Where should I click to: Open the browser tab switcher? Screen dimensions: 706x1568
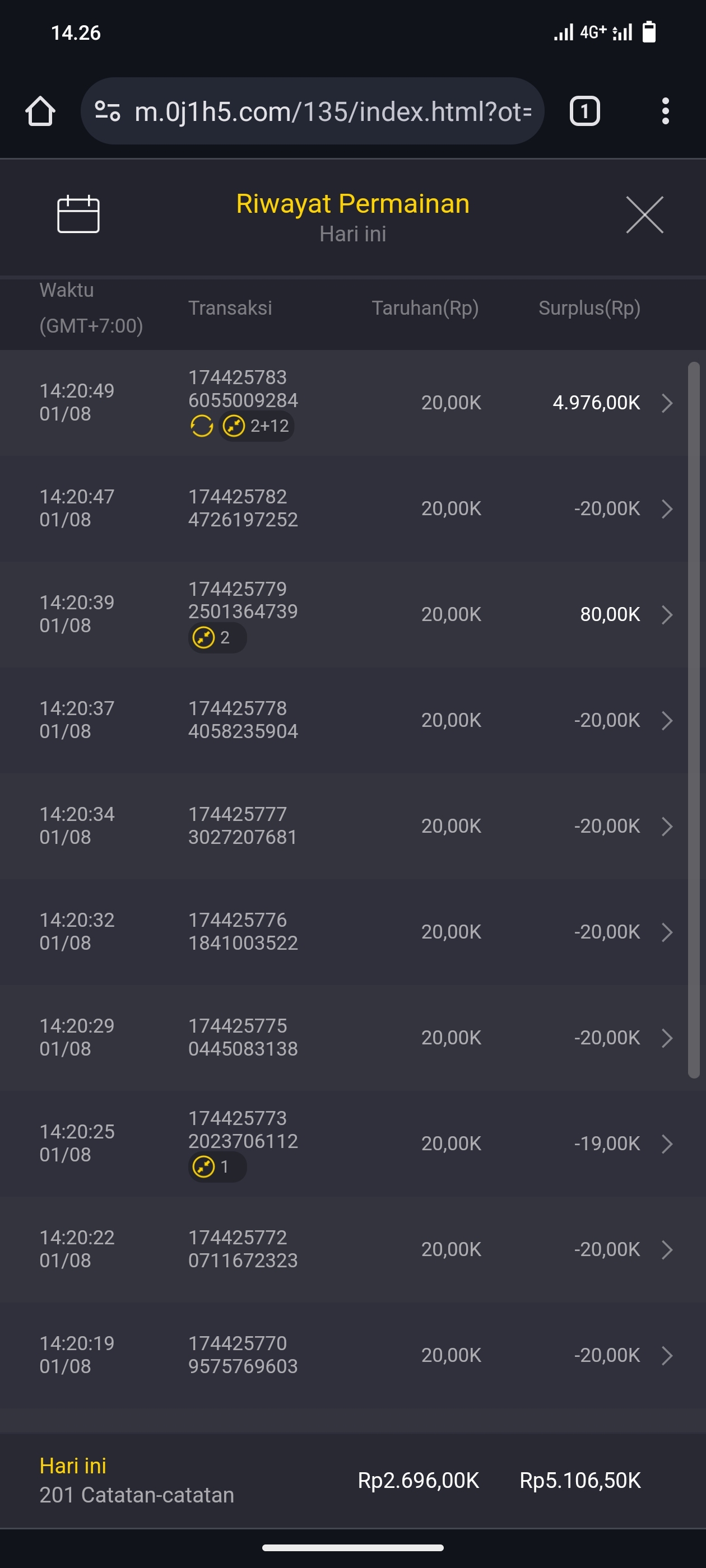click(584, 111)
